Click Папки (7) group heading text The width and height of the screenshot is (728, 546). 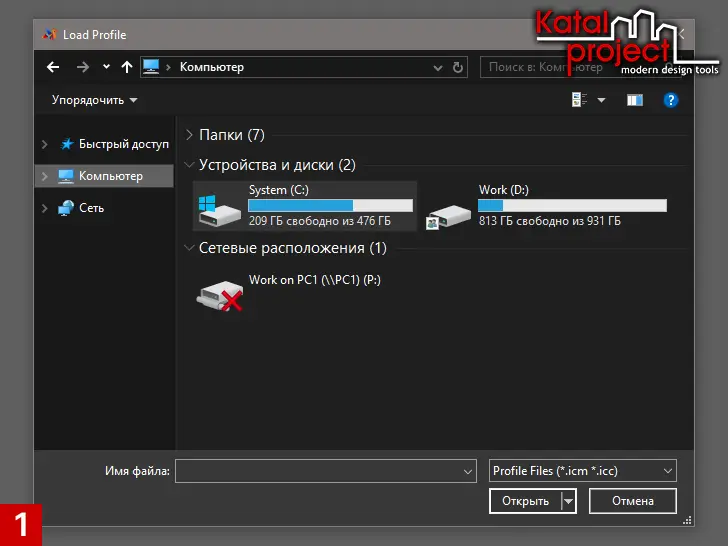tap(232, 135)
